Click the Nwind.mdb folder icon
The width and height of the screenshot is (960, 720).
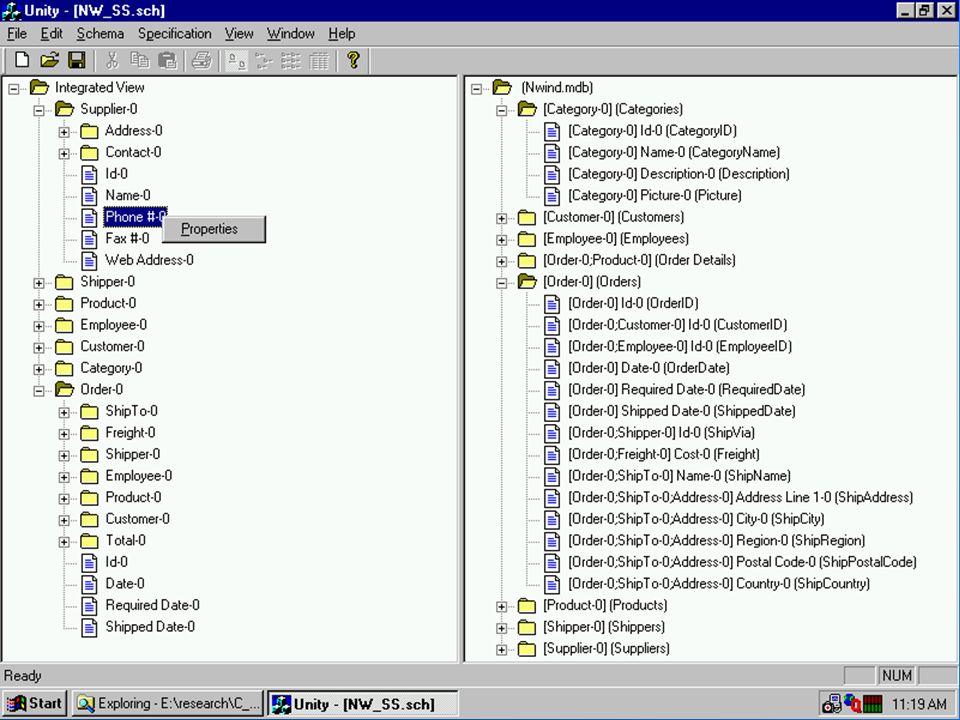point(502,88)
